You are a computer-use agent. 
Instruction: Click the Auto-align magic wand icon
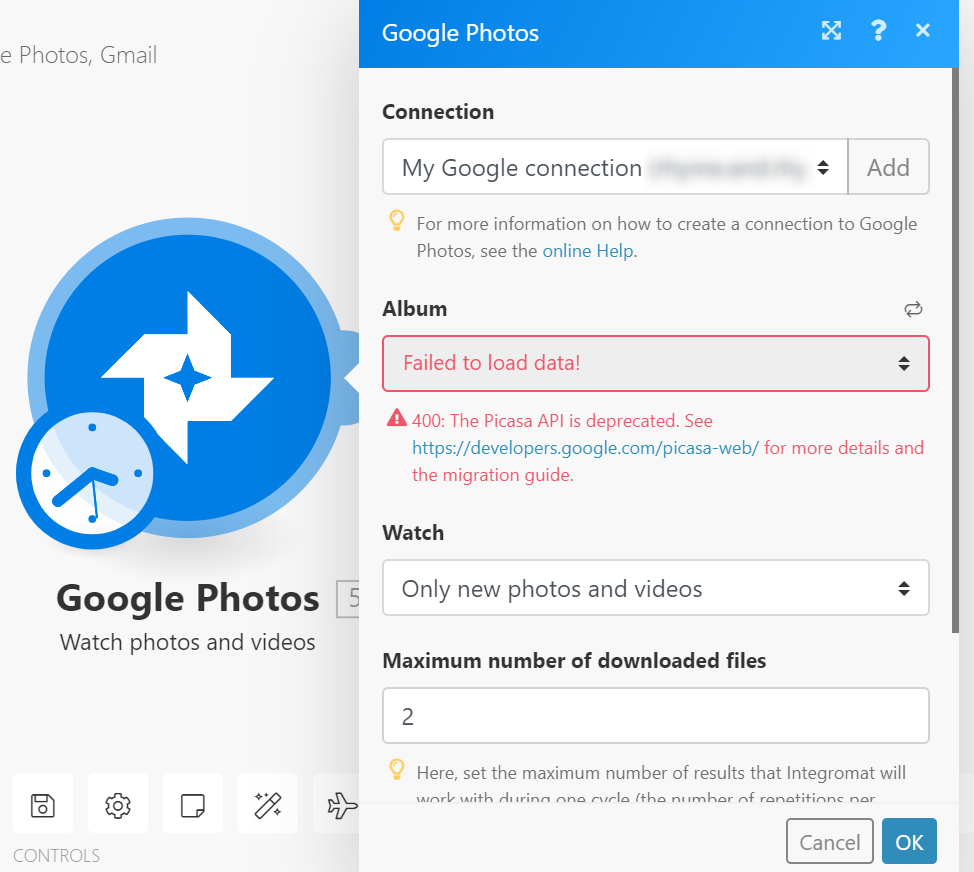tap(268, 805)
